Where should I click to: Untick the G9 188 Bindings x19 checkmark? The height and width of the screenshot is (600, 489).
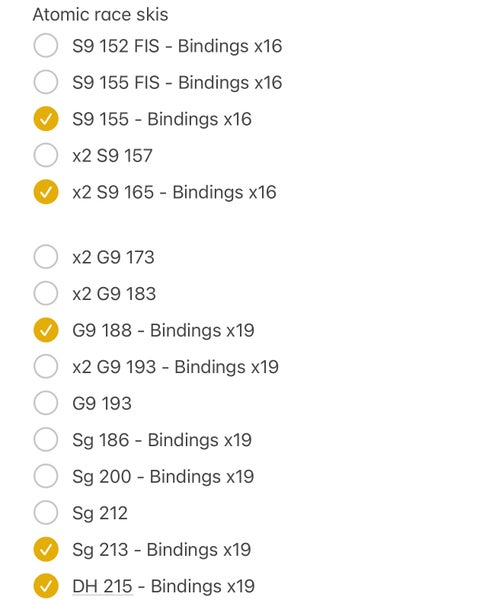46,330
